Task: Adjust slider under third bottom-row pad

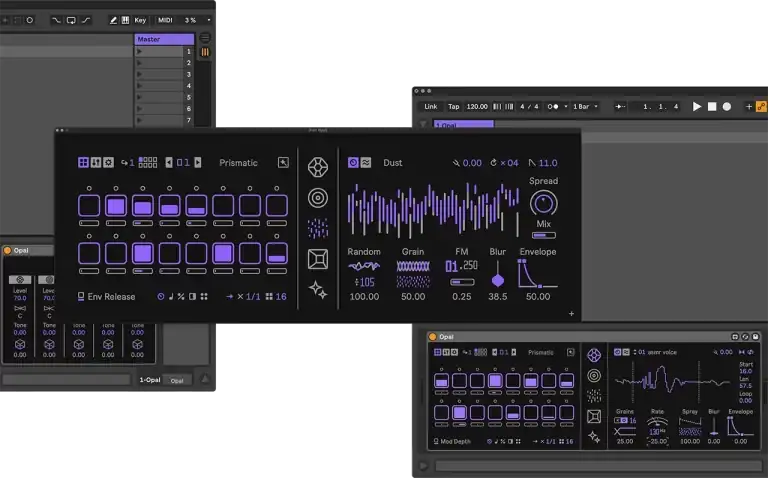Action: tap(143, 271)
